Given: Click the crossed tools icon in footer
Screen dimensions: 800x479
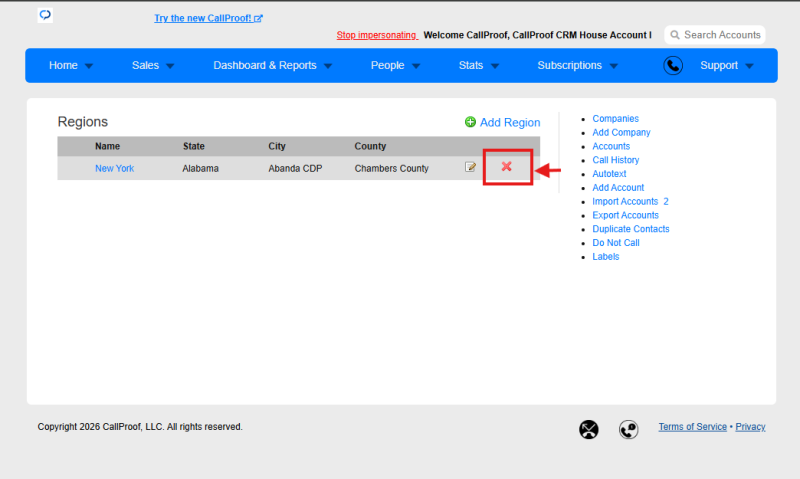Looking at the screenshot, I should pyautogui.click(x=588, y=430).
